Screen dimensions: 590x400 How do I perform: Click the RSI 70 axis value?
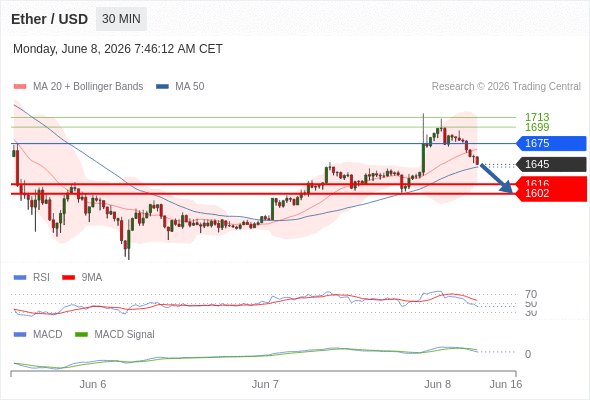(531, 294)
